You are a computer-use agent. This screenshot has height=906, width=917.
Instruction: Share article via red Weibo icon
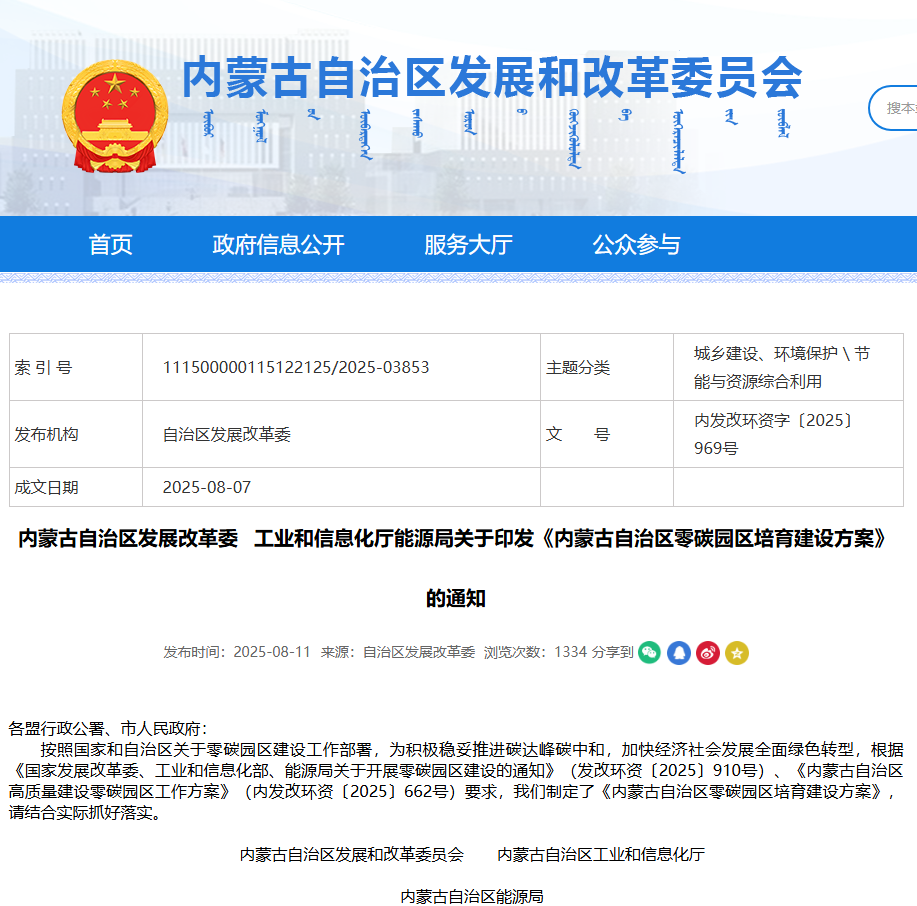pos(708,653)
